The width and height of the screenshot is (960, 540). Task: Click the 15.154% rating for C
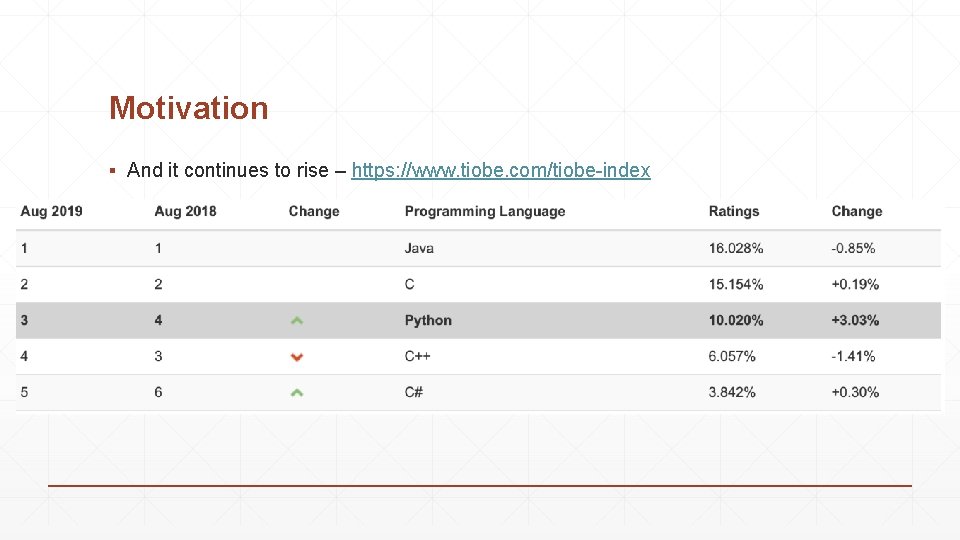736,285
